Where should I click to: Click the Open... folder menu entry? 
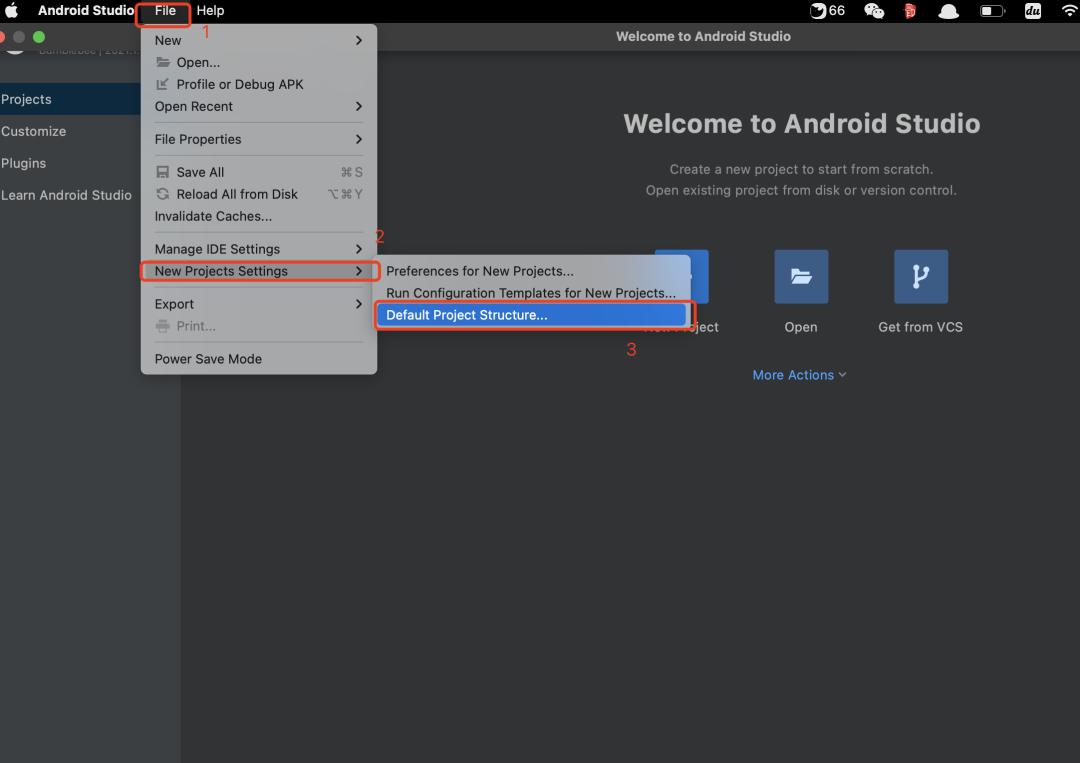197,62
